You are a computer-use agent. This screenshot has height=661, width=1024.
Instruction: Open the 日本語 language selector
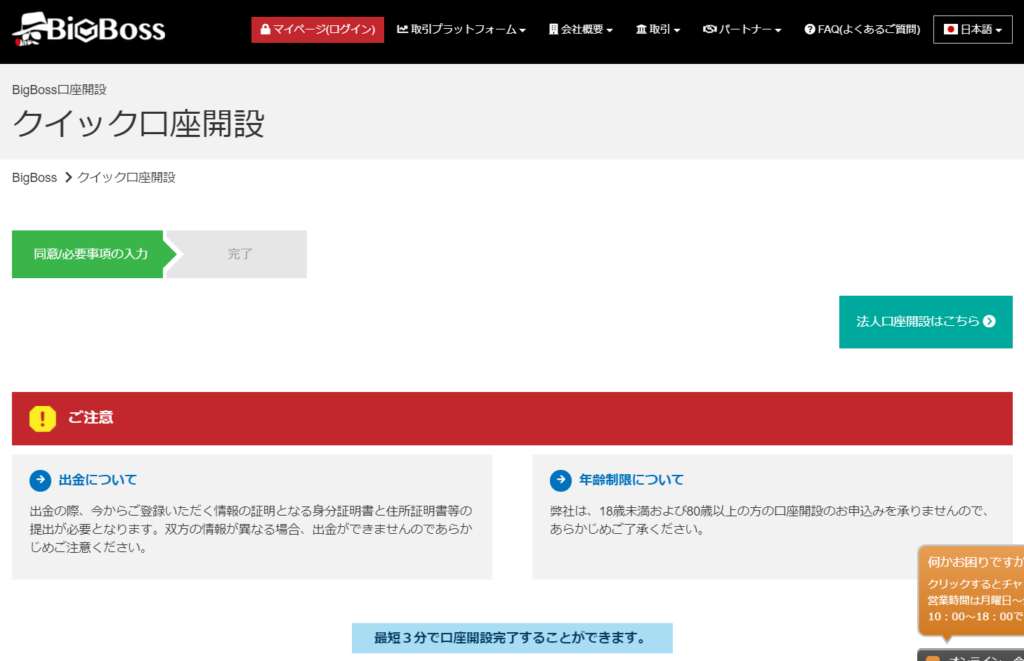pyautogui.click(x=972, y=29)
